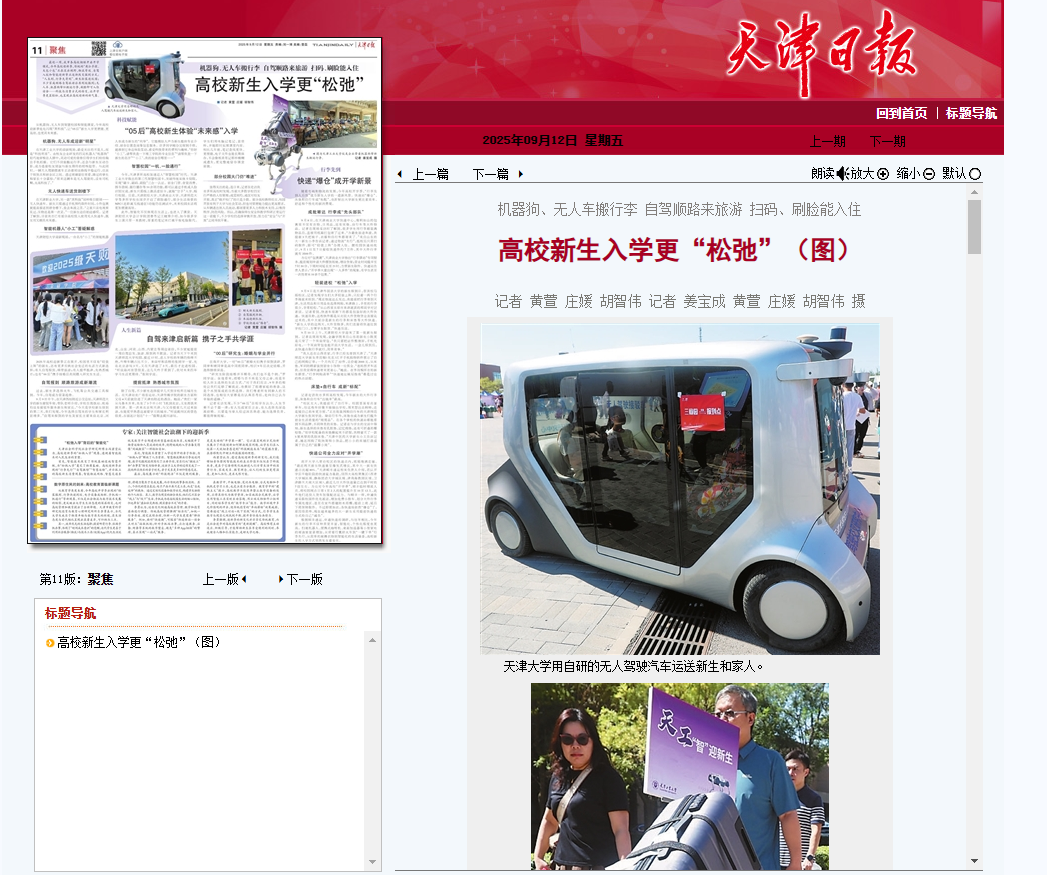Image resolution: width=1047 pixels, height=875 pixels.
Task: Click the 朗读 speaker icon
Action: coord(842,174)
